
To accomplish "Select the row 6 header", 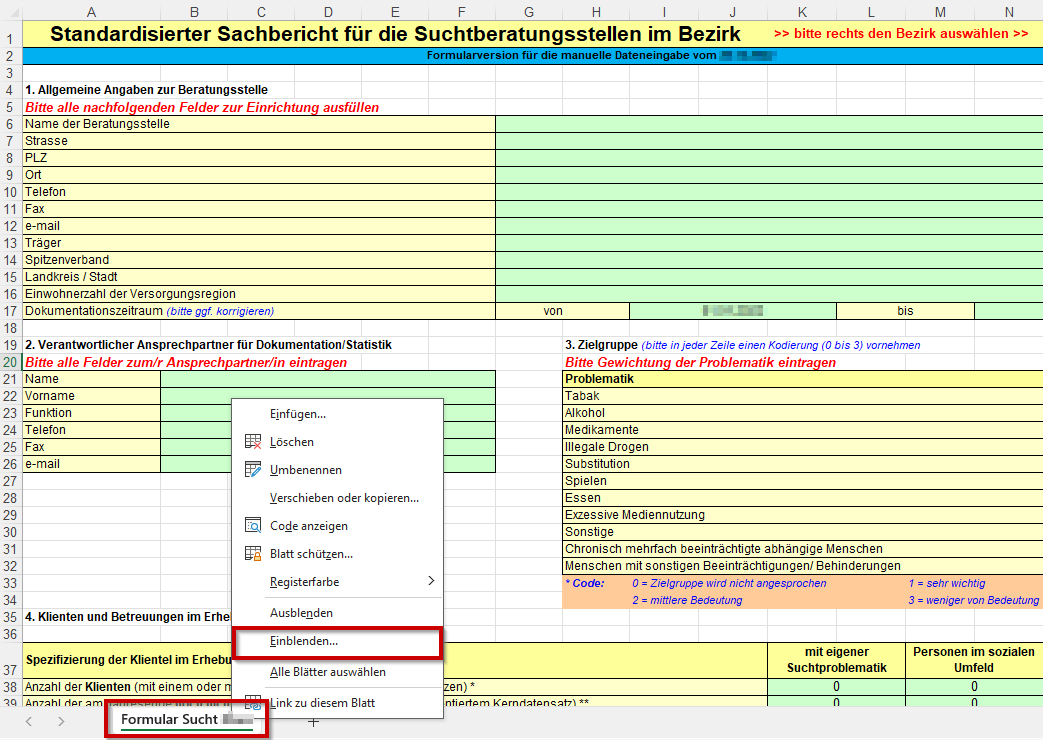I will coord(10,124).
